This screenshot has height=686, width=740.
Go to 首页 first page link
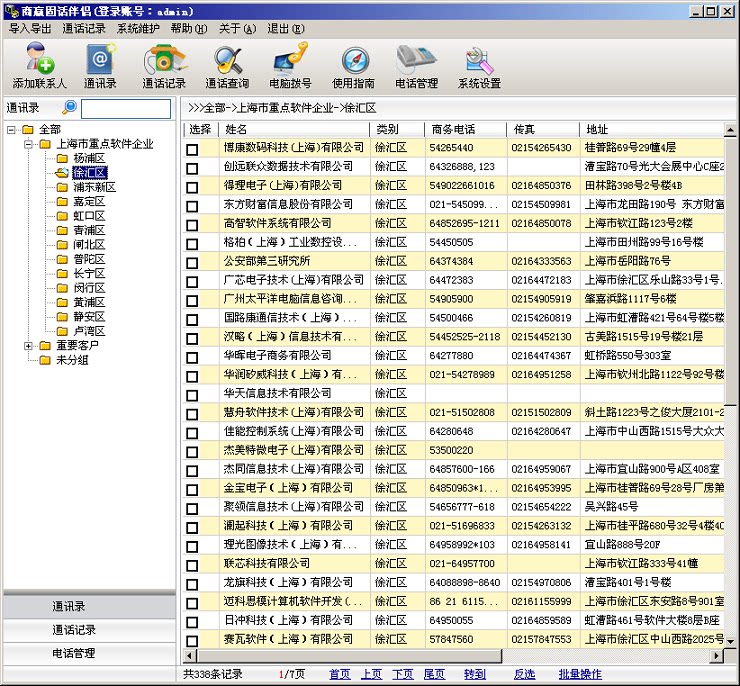pyautogui.click(x=340, y=674)
